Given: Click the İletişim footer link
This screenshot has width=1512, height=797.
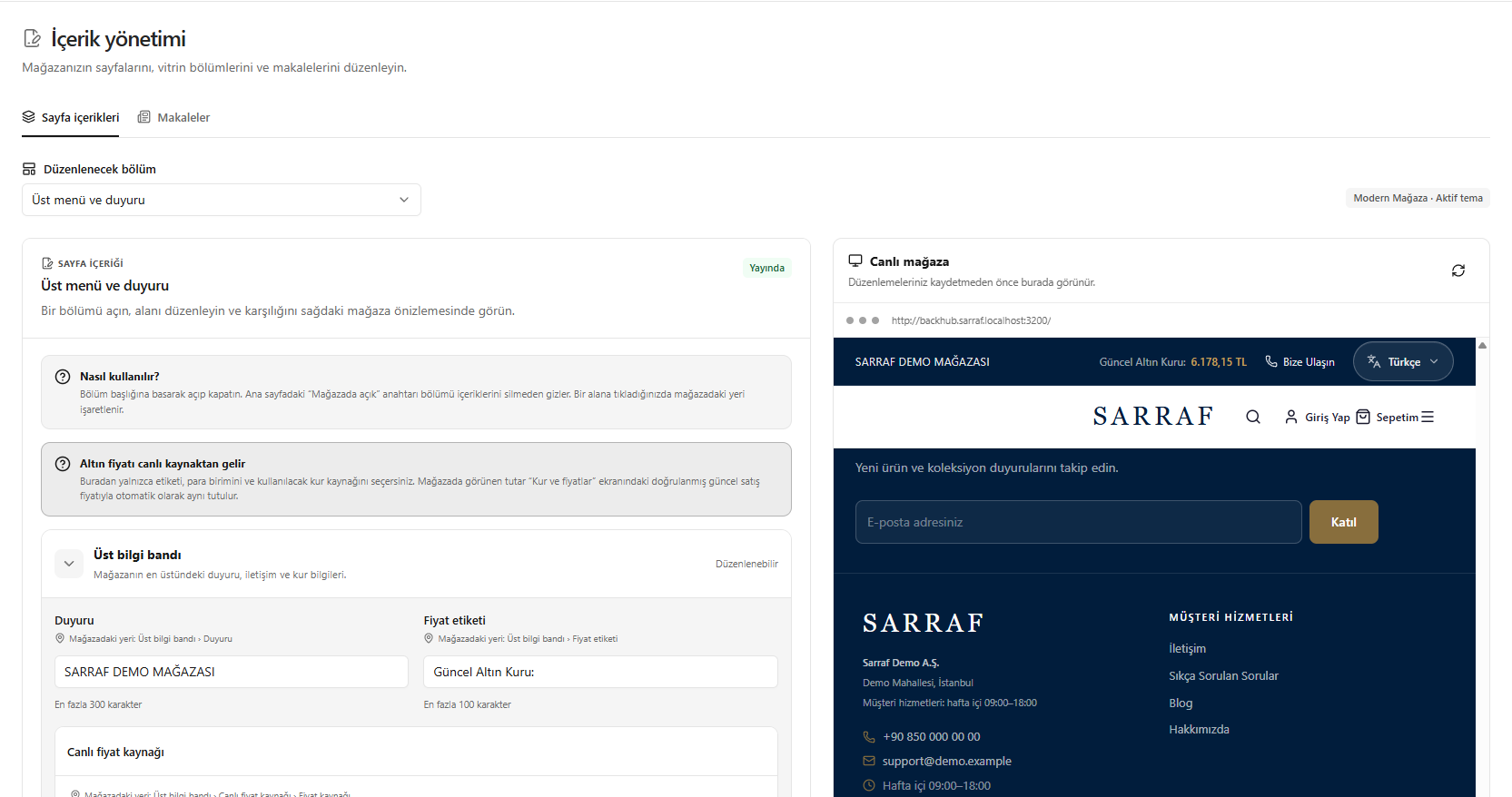Looking at the screenshot, I should coord(1188,648).
